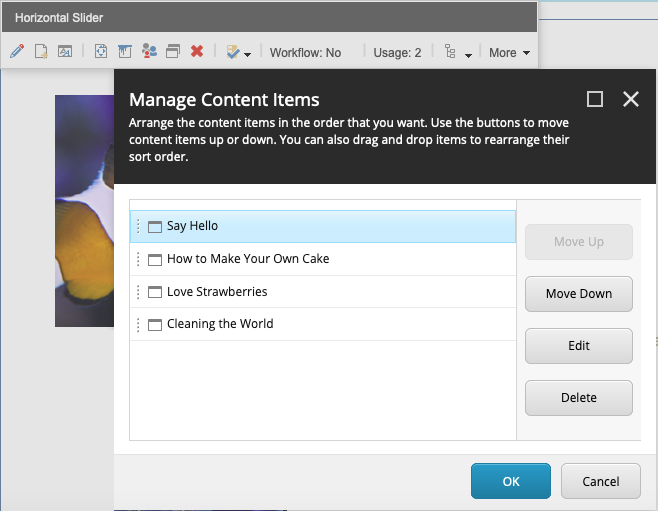Click window icon next to Say Hello
This screenshot has width=658, height=511.
[x=154, y=227]
